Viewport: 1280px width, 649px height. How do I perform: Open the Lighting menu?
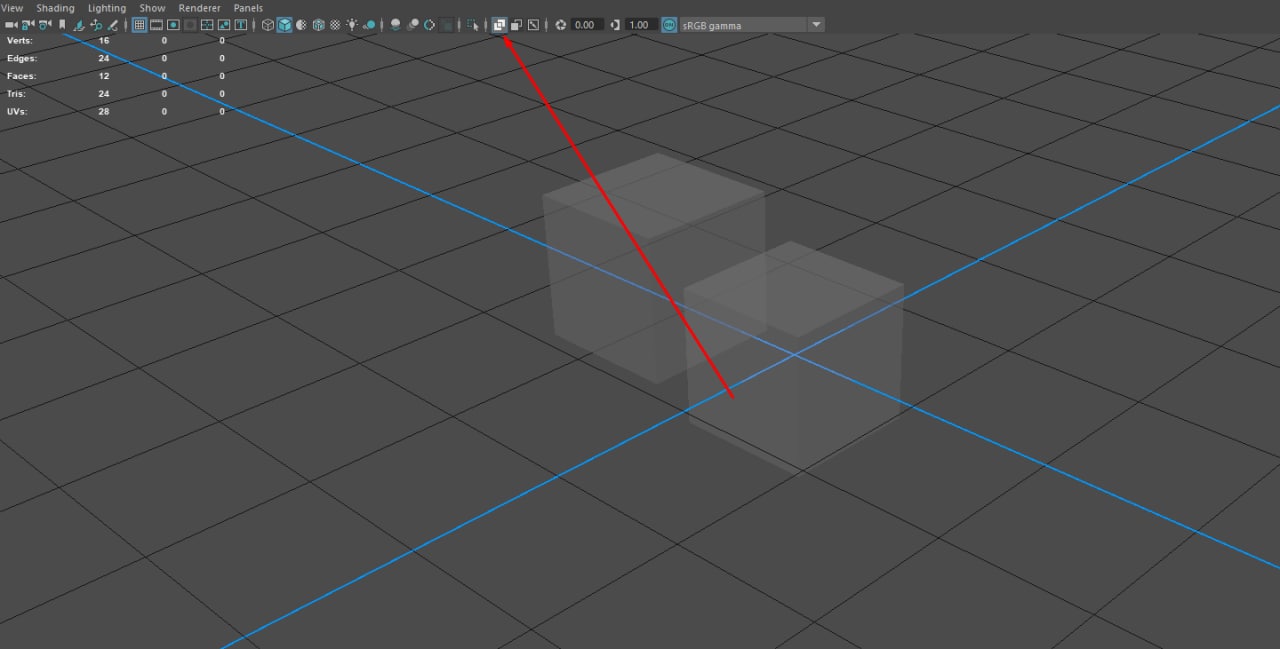pos(107,8)
